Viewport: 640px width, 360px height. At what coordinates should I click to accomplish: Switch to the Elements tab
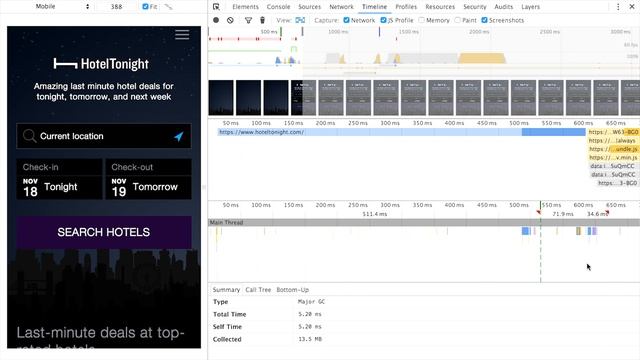point(245,7)
